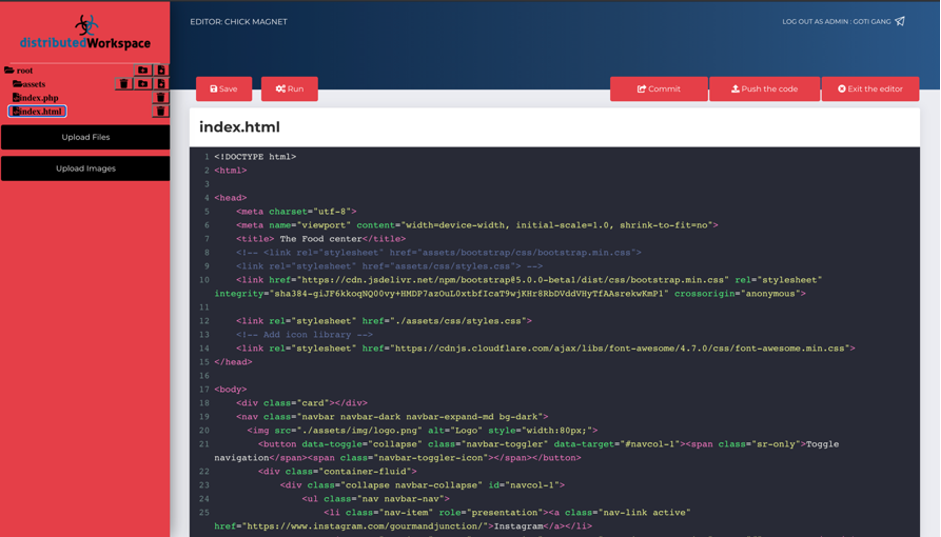941x537 pixels.
Task: Click the new file icon beside root
Action: 161,70
